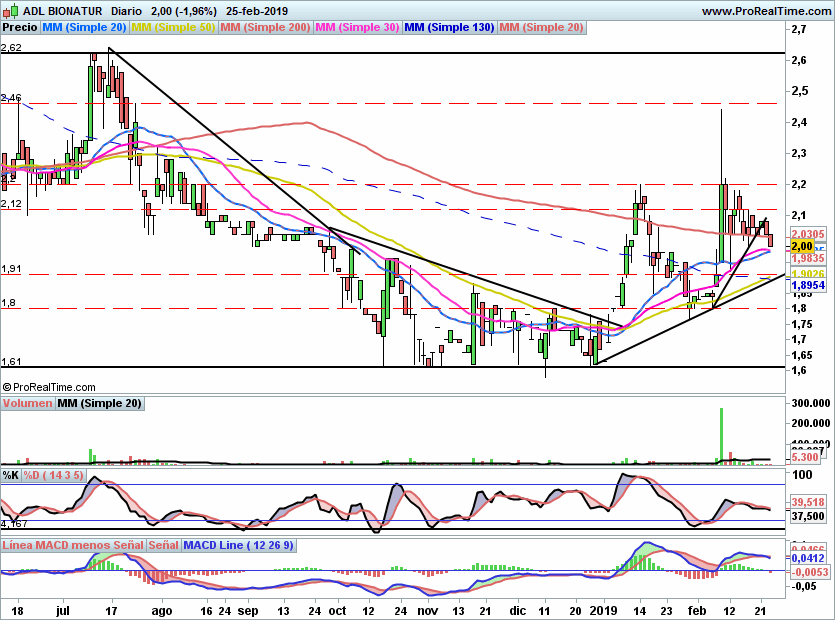Select the 200.000 volume axis label

click(811, 423)
